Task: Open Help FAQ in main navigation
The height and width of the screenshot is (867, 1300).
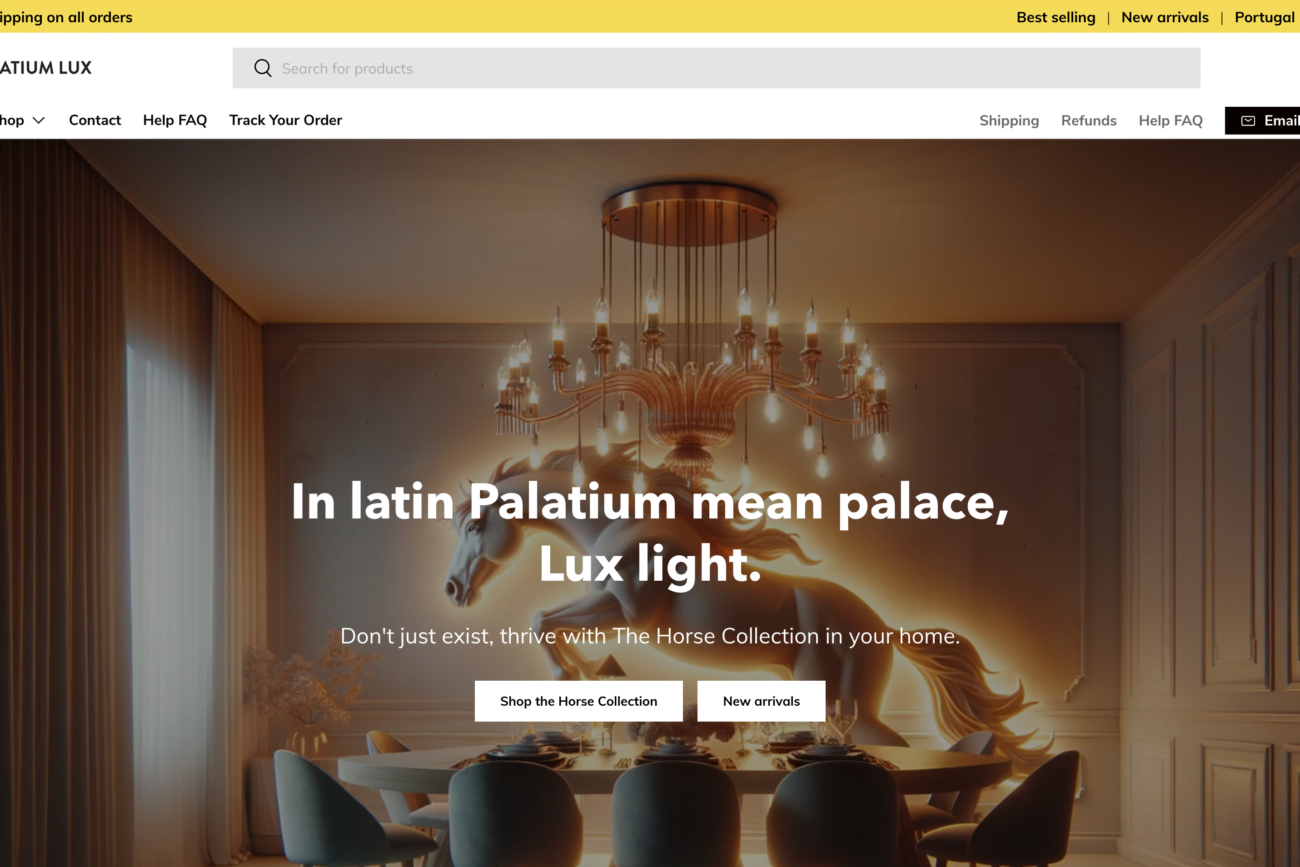Action: coord(175,120)
